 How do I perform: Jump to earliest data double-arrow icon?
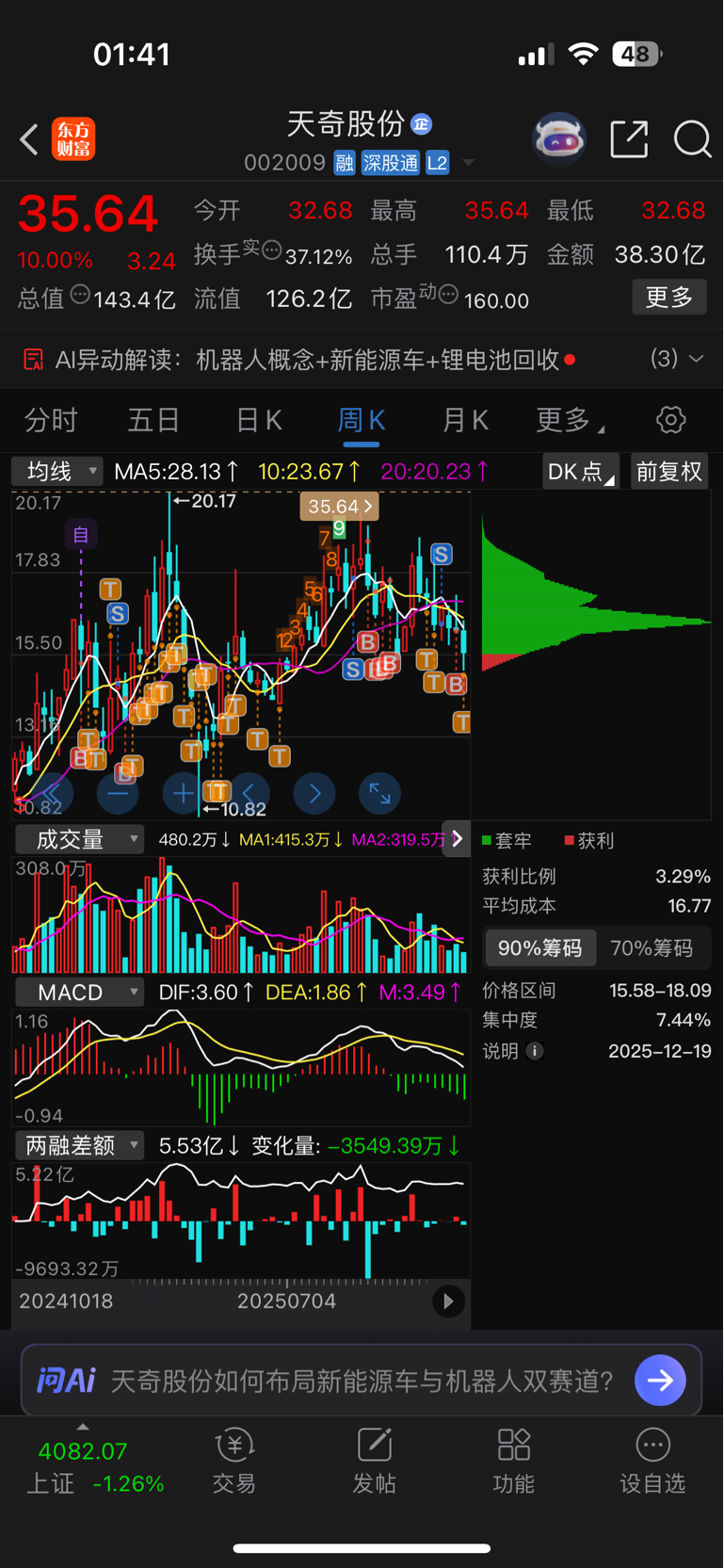tap(52, 794)
